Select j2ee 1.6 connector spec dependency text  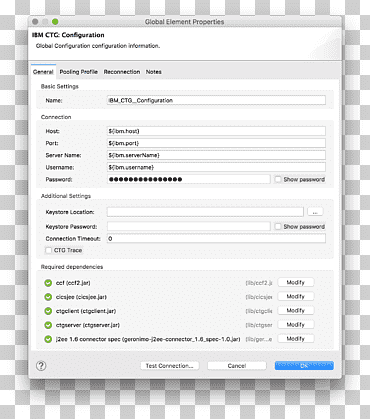[148, 339]
